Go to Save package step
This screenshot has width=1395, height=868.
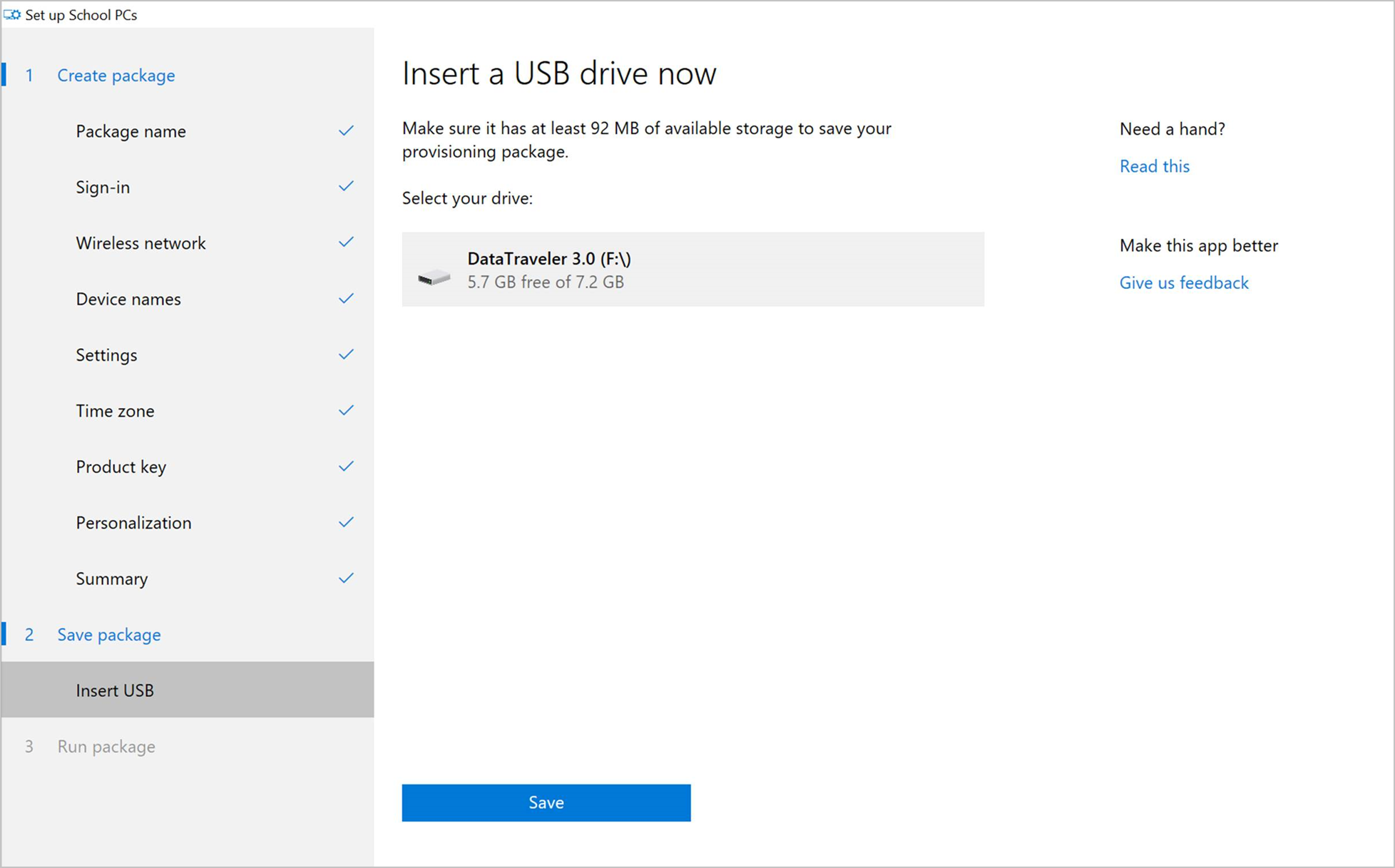108,635
